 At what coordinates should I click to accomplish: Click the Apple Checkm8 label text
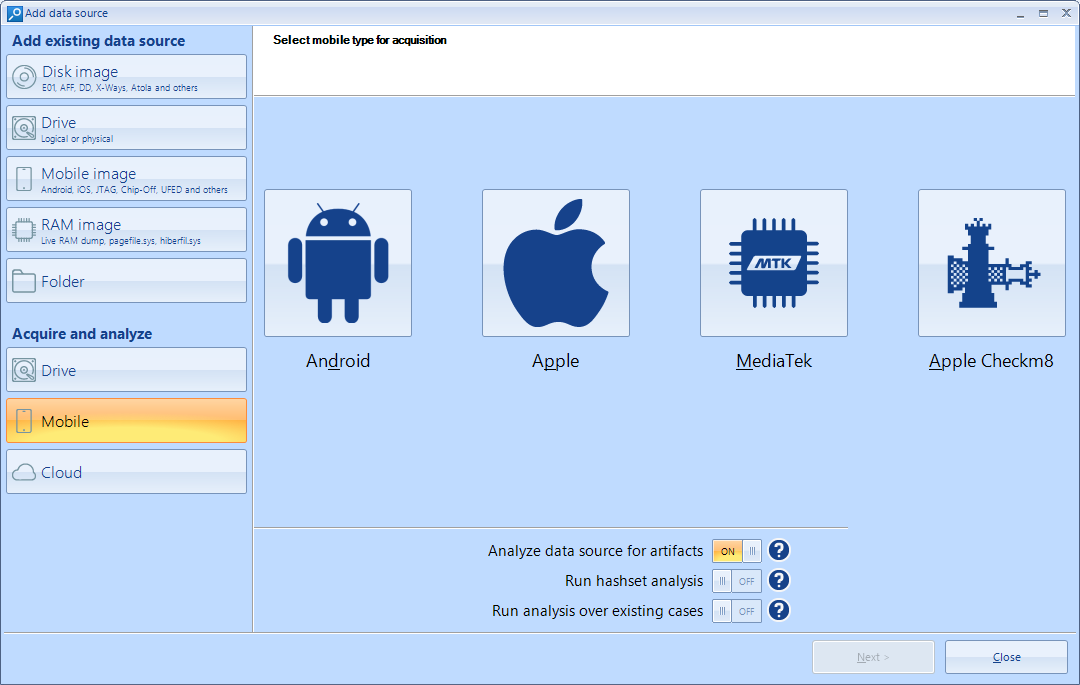coord(991,361)
